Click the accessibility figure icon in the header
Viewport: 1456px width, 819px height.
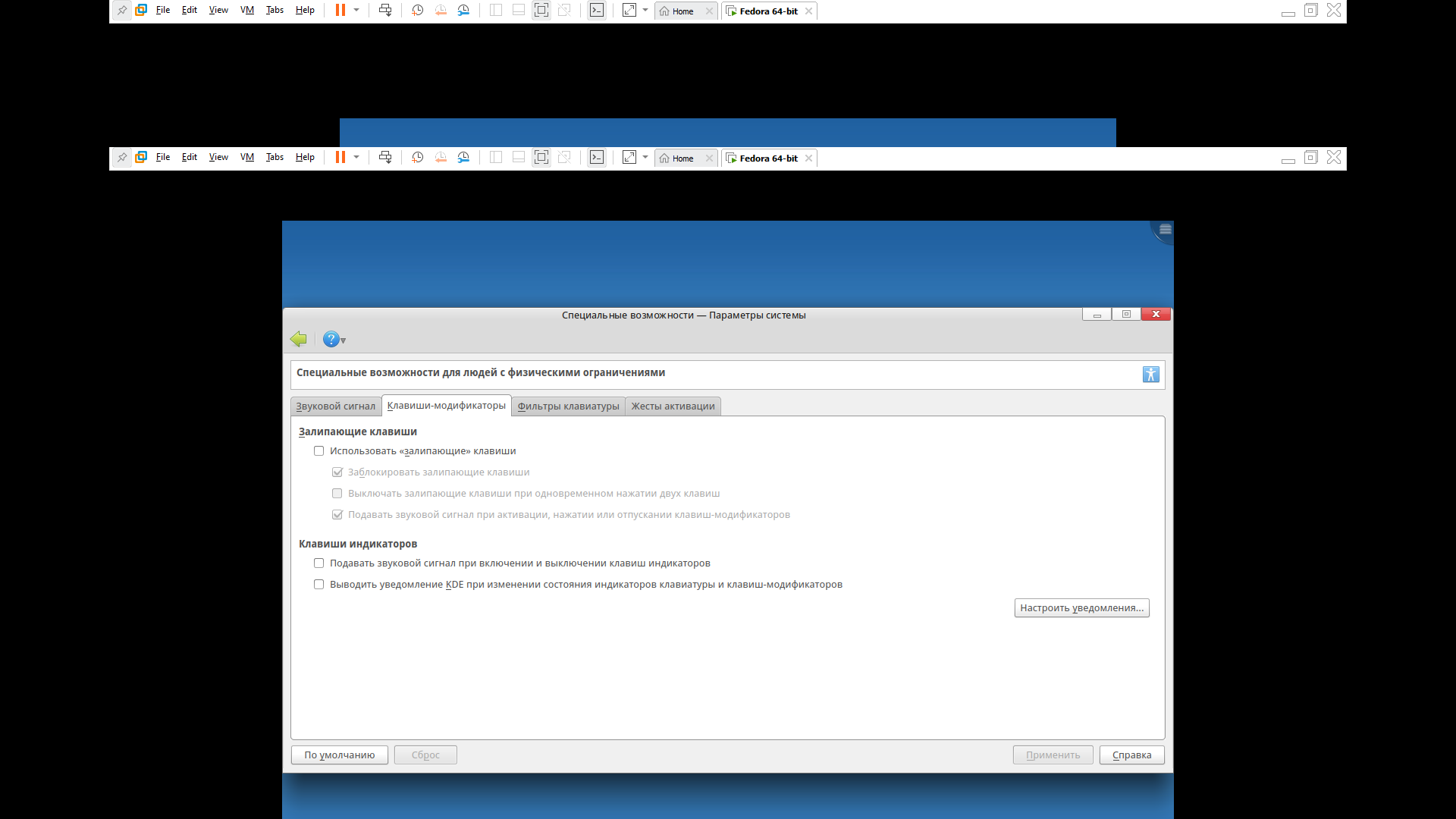1150,375
